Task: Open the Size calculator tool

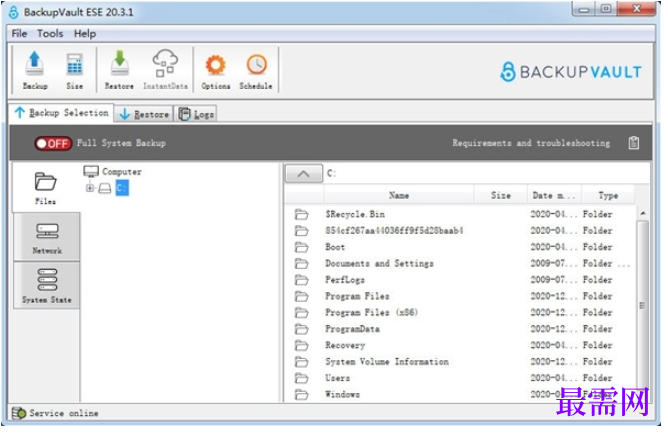Action: [x=75, y=69]
